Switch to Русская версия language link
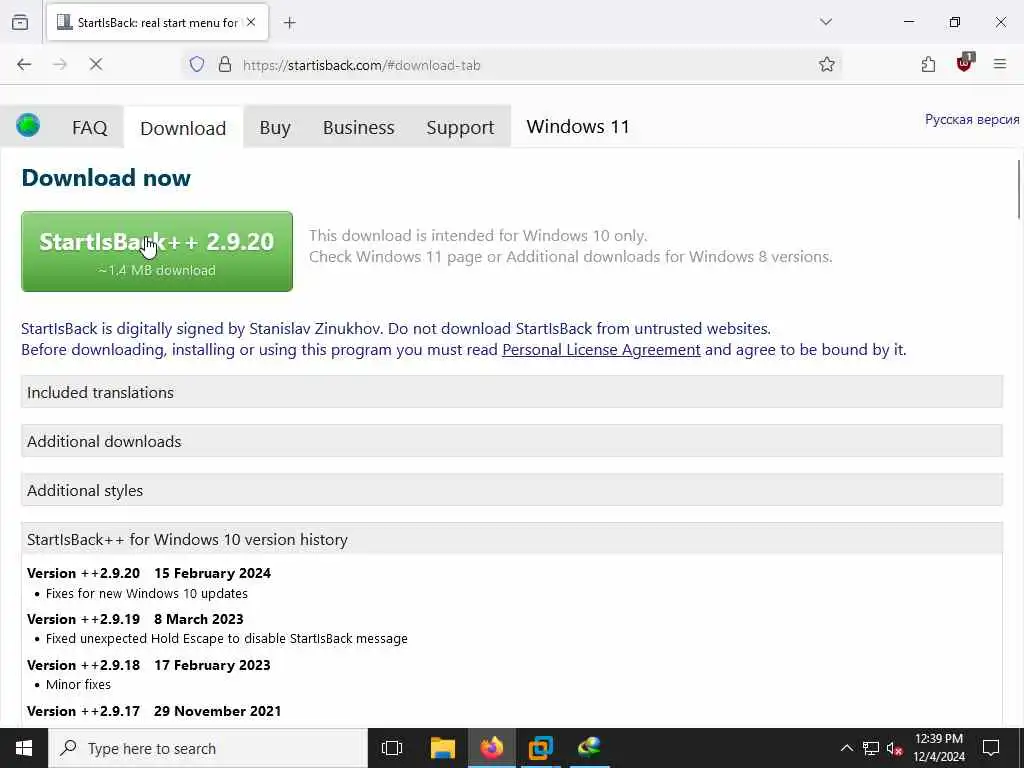This screenshot has height=768, width=1024. 972,120
